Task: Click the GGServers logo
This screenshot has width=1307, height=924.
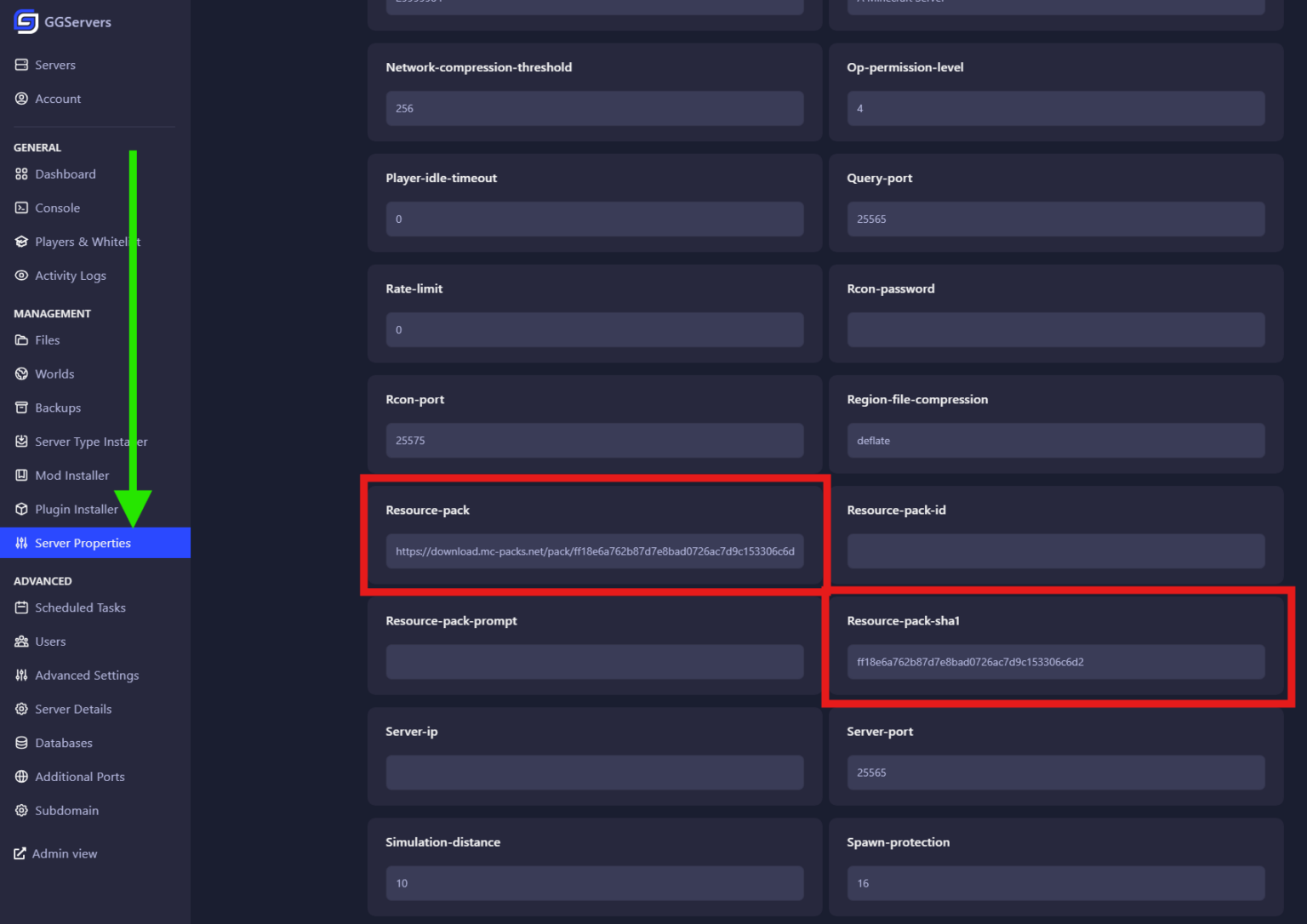Action: (x=63, y=22)
